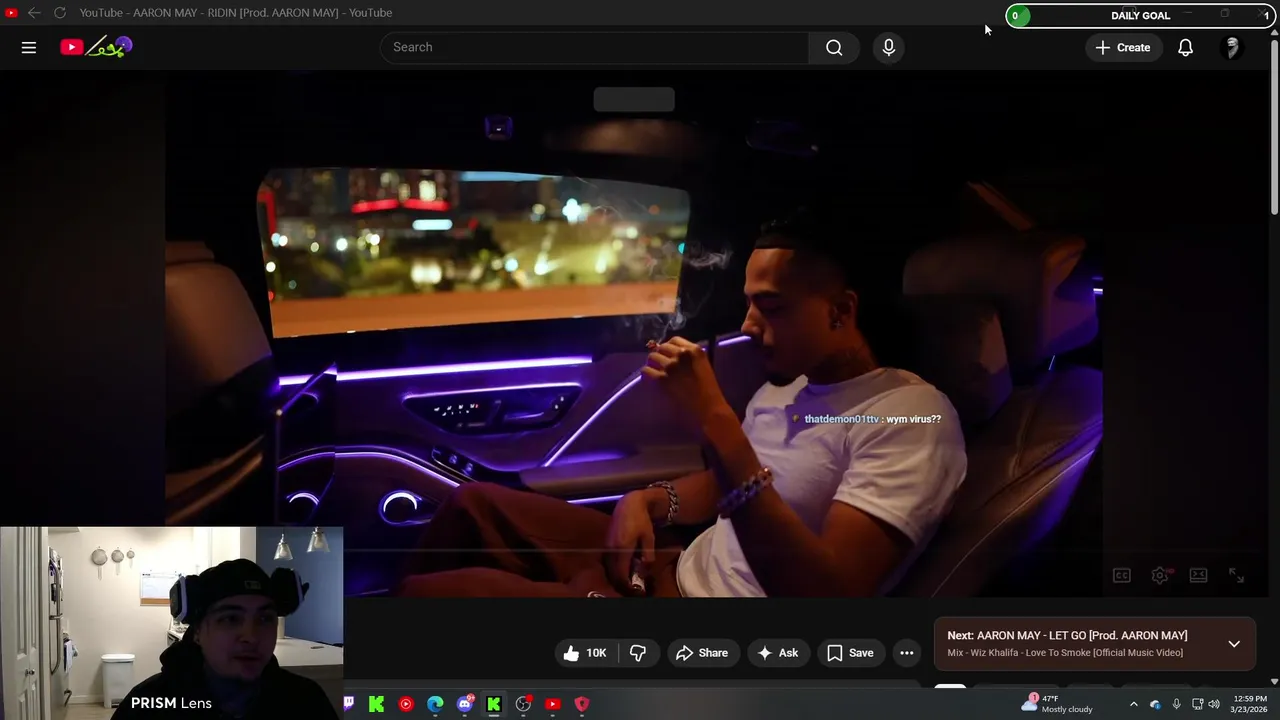Click the Create button
This screenshot has width=1280, height=720.
point(1123,47)
